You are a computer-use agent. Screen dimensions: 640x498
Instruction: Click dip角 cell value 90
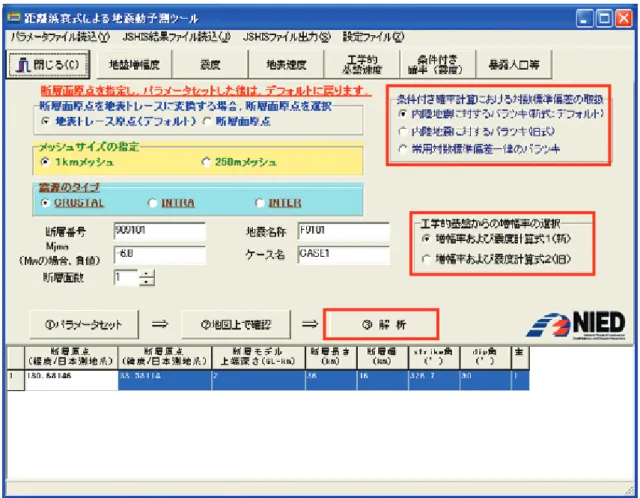click(485, 380)
